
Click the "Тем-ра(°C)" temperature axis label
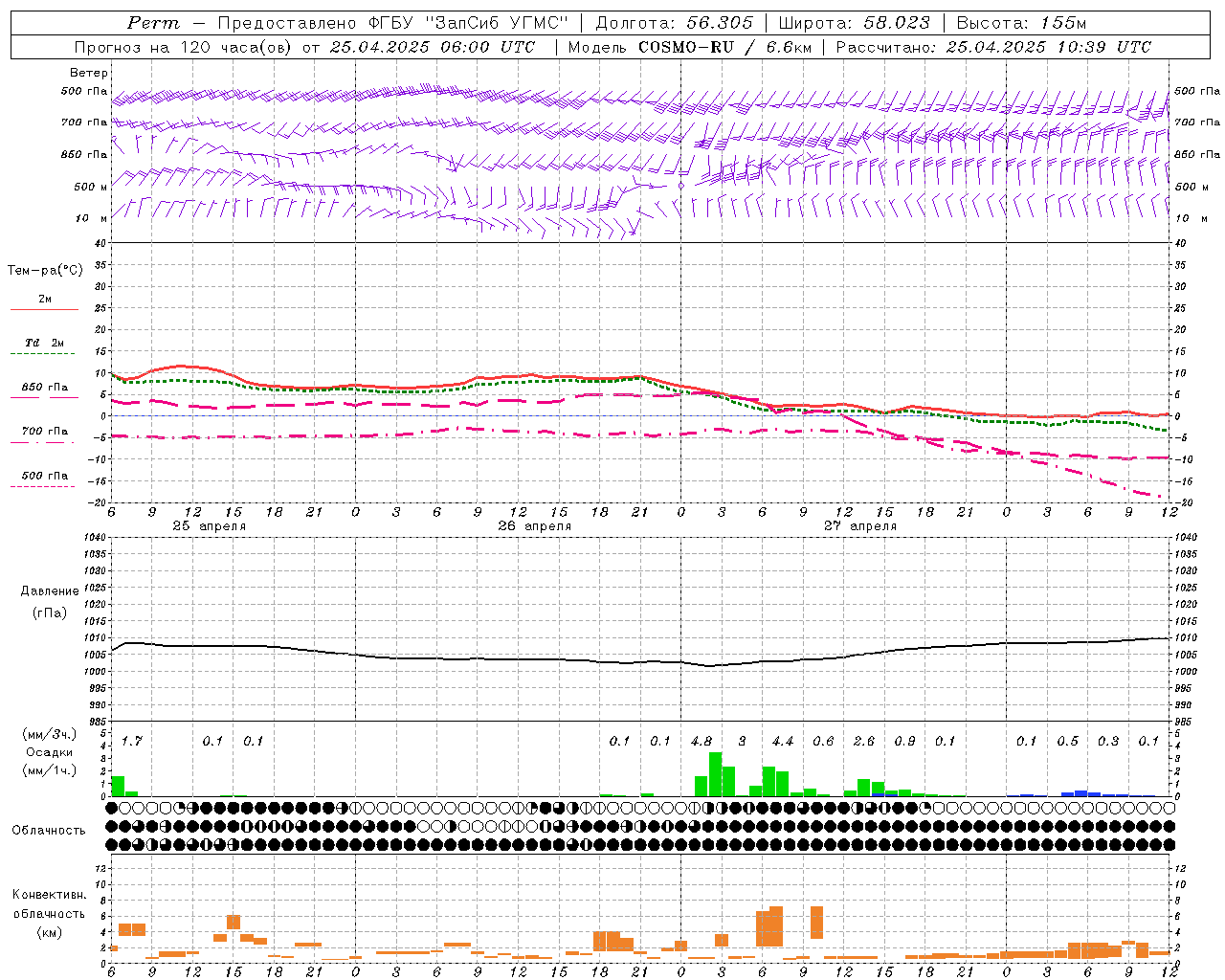[45, 271]
